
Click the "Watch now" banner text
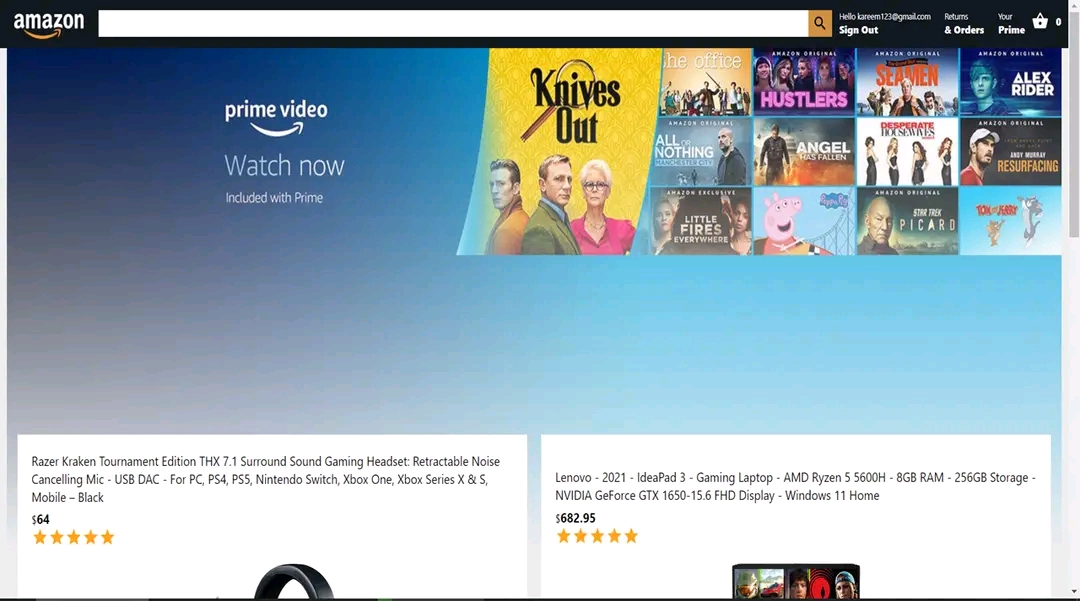[x=284, y=166]
